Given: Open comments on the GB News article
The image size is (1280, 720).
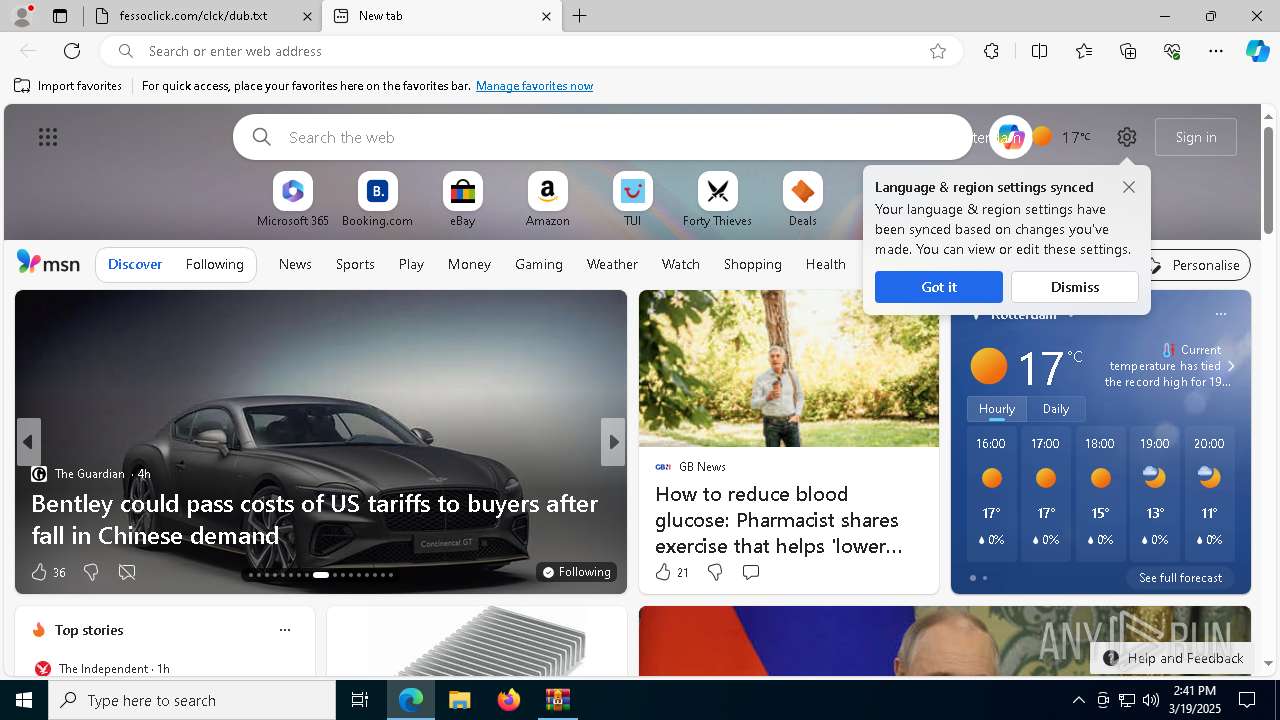Looking at the screenshot, I should pos(750,572).
